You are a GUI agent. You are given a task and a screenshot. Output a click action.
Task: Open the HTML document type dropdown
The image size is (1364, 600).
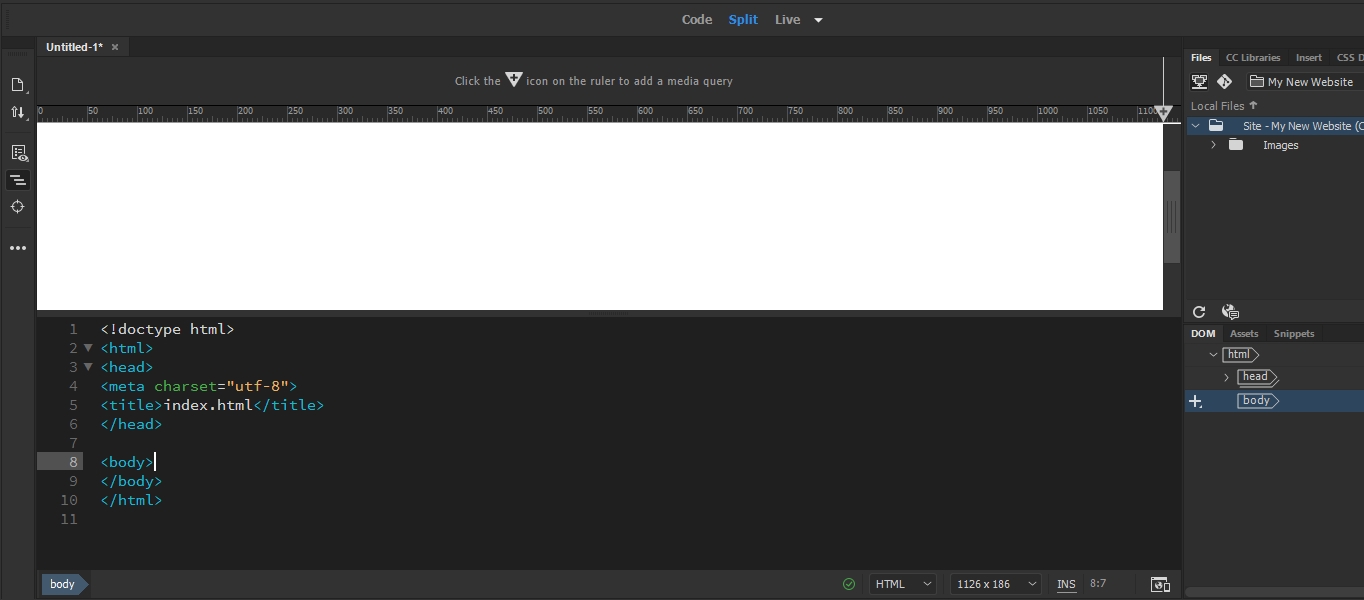tap(903, 584)
